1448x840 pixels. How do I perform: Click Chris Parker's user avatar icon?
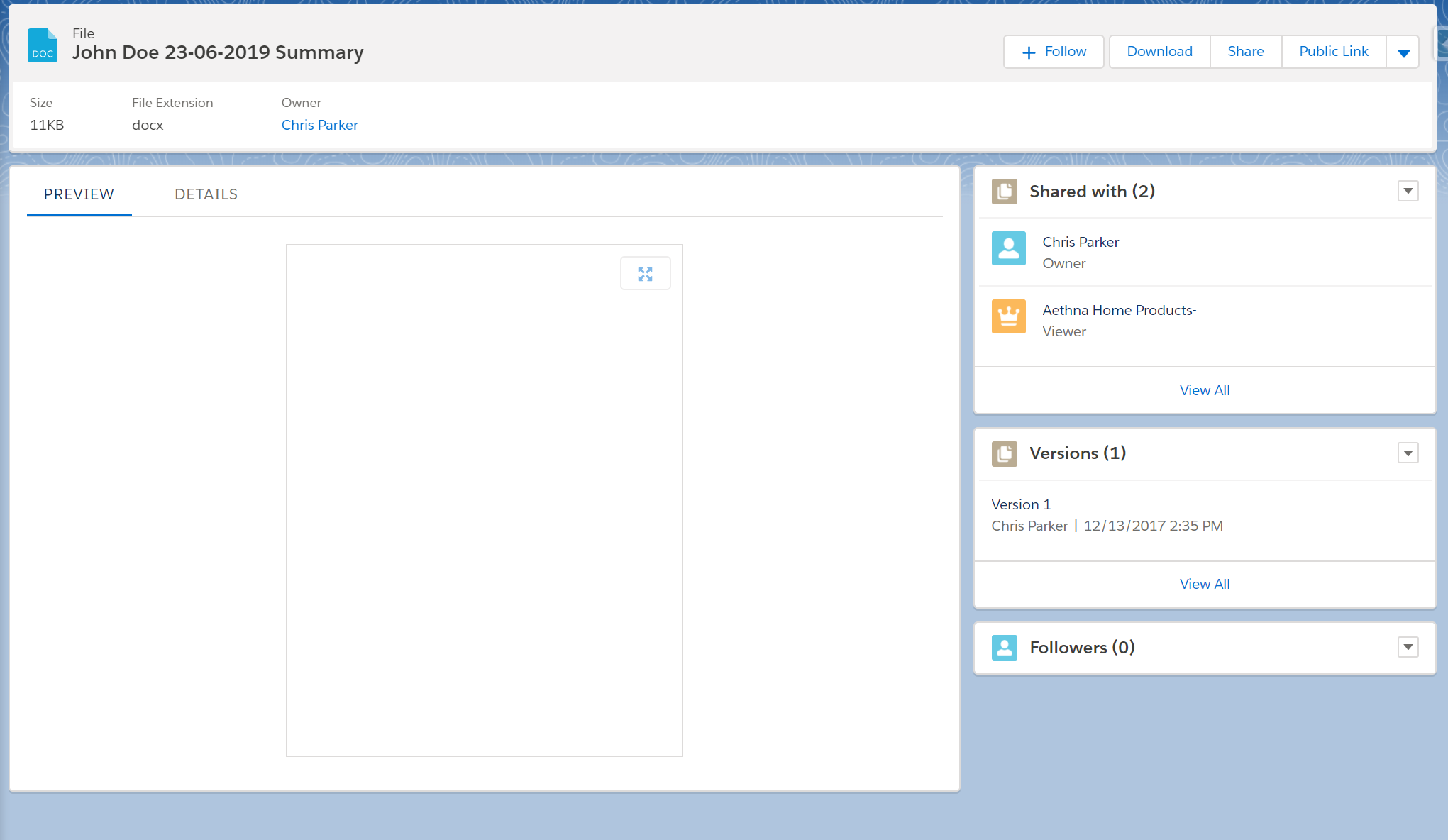point(1008,248)
